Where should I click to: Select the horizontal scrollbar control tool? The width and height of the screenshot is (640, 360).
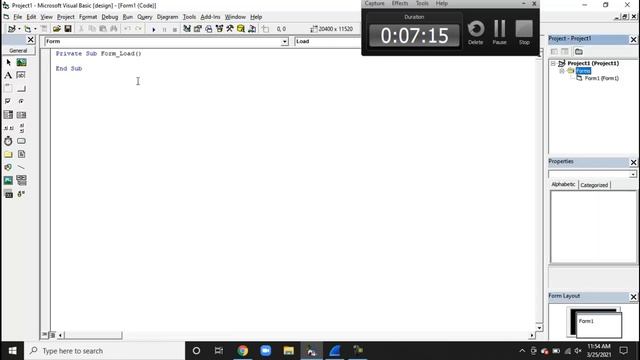[8, 128]
